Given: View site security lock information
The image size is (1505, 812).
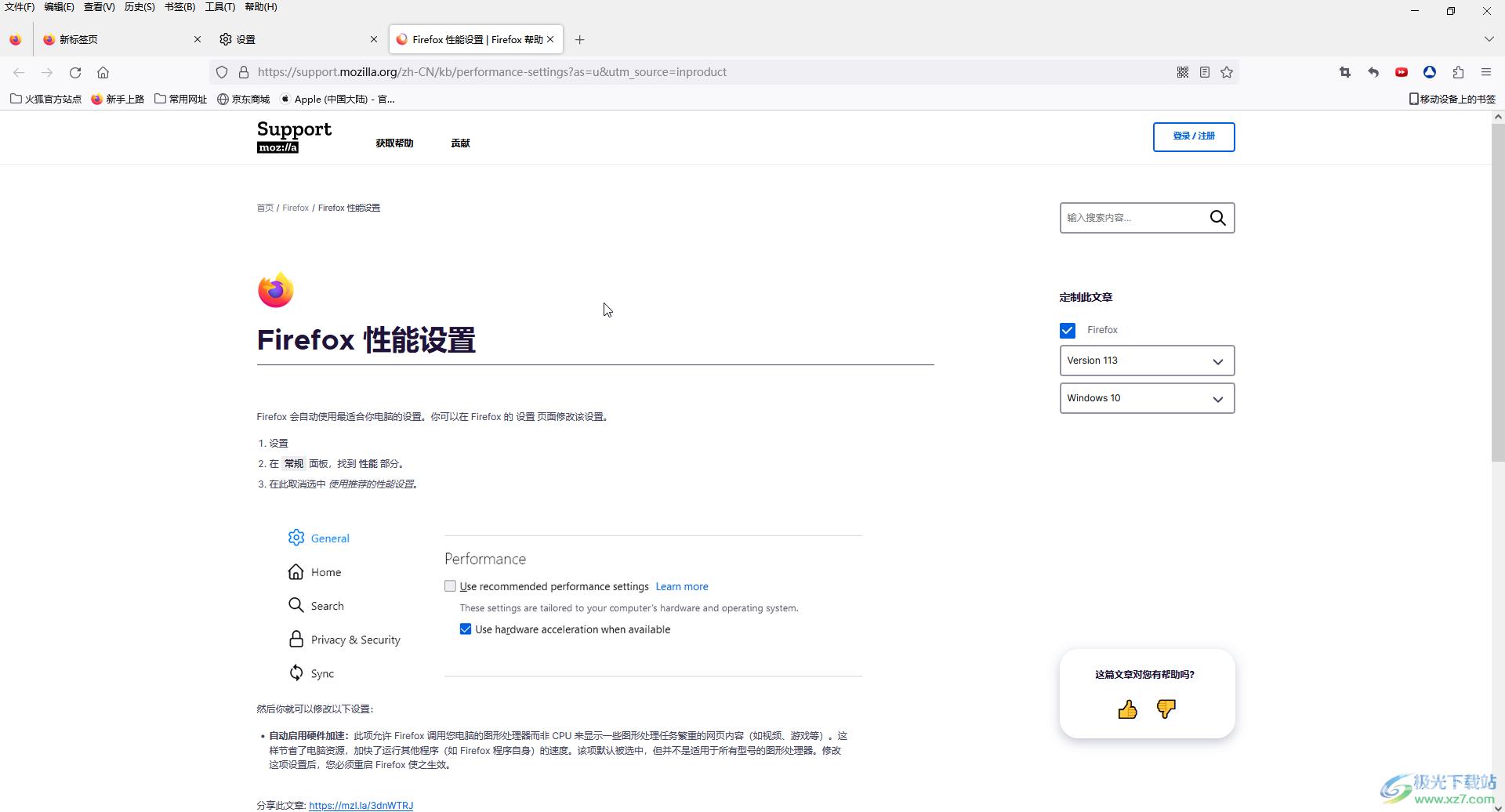Looking at the screenshot, I should [x=244, y=72].
